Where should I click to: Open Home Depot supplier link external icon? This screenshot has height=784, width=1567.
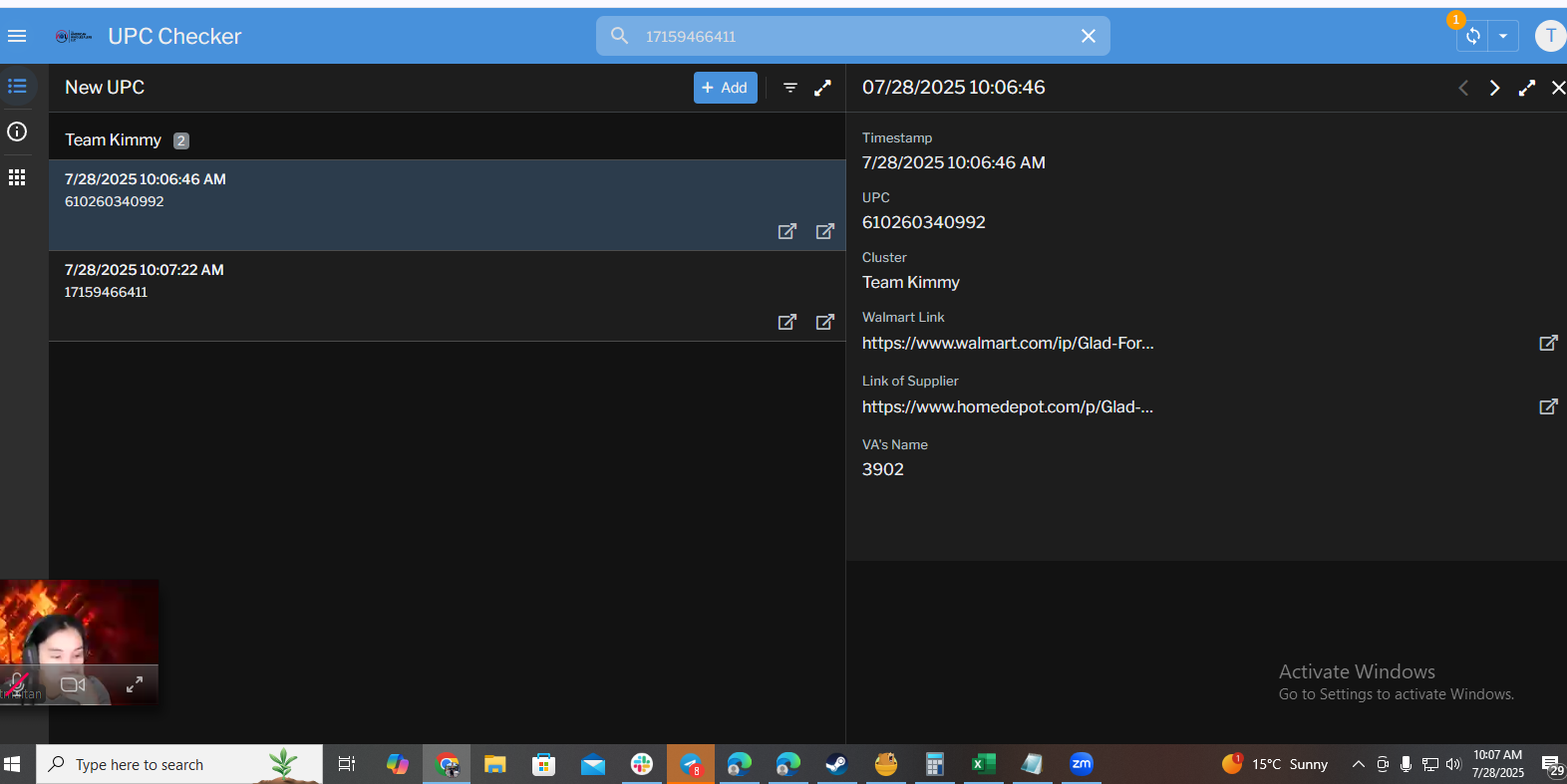(x=1548, y=406)
